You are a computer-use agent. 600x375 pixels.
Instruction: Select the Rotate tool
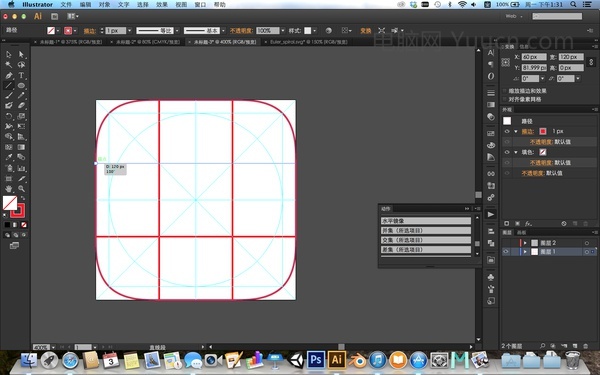click(8, 116)
